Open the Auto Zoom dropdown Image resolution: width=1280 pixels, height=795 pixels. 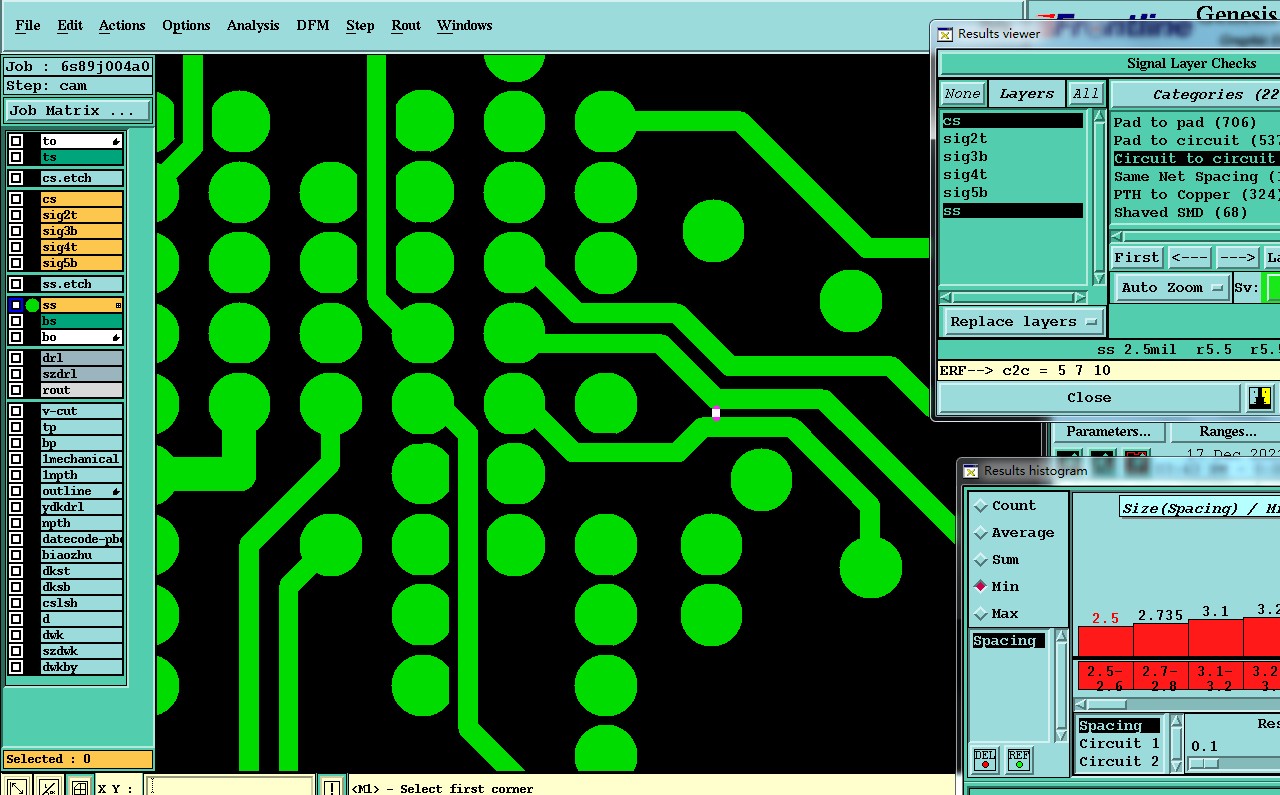coord(1172,287)
